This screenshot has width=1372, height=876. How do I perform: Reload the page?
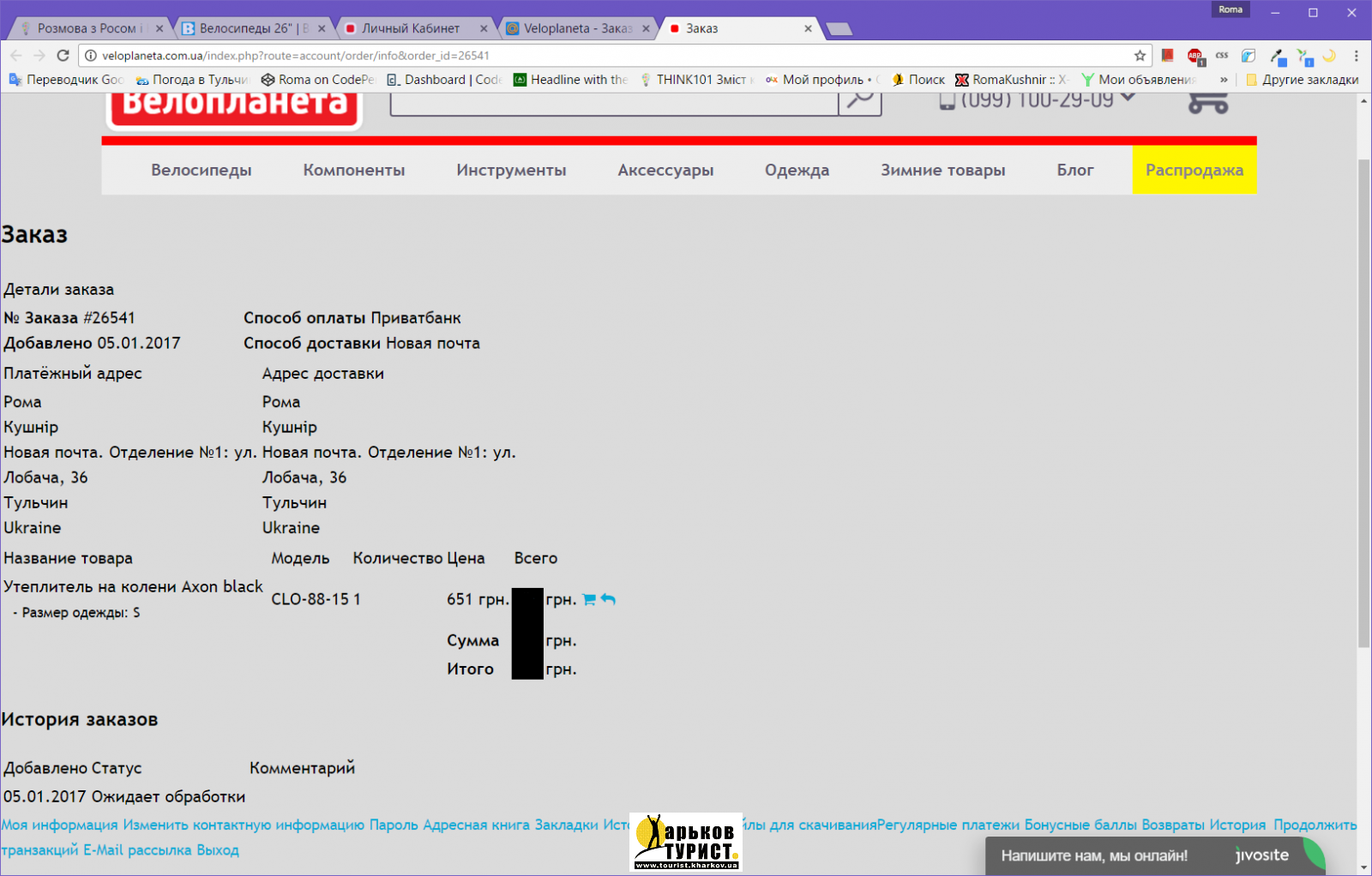[63, 56]
